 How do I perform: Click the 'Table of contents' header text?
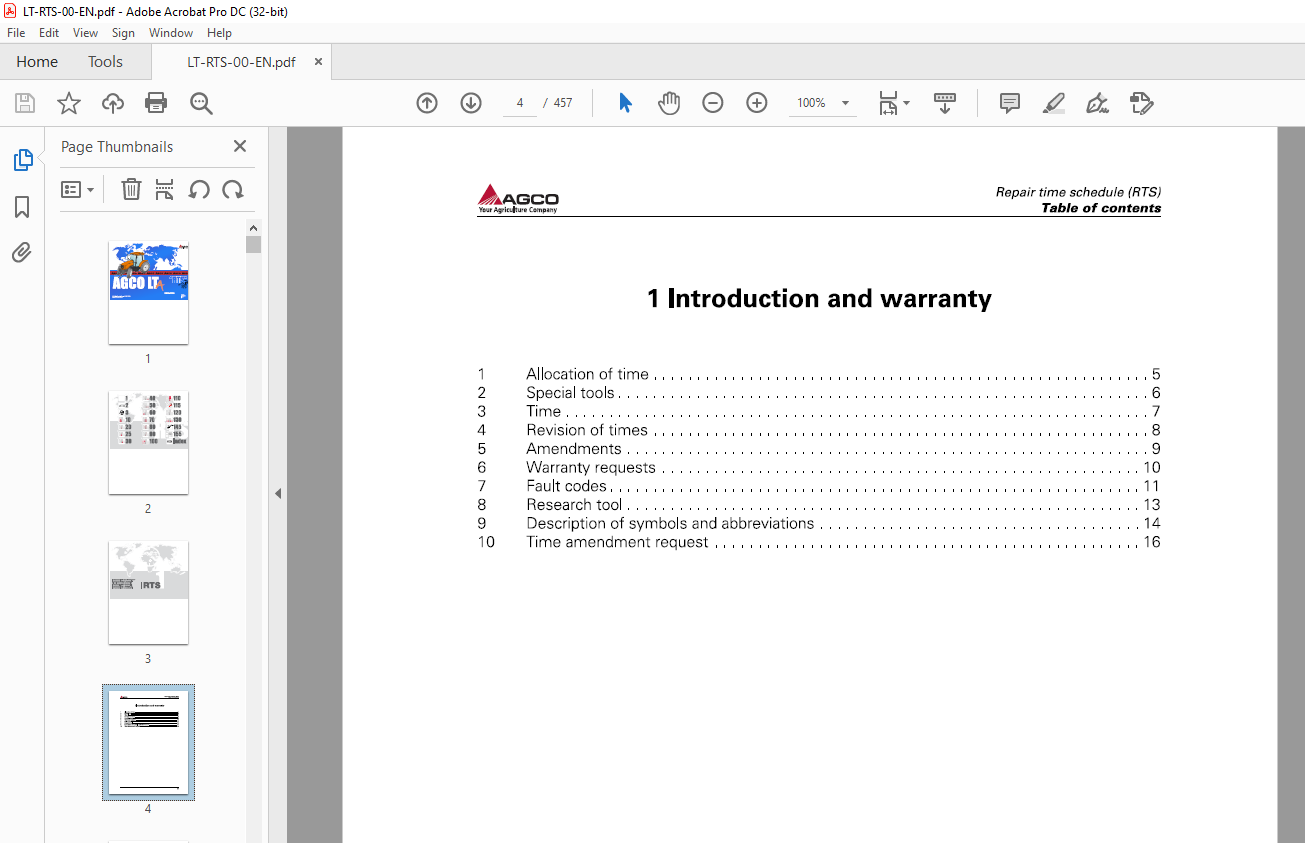coord(1101,208)
